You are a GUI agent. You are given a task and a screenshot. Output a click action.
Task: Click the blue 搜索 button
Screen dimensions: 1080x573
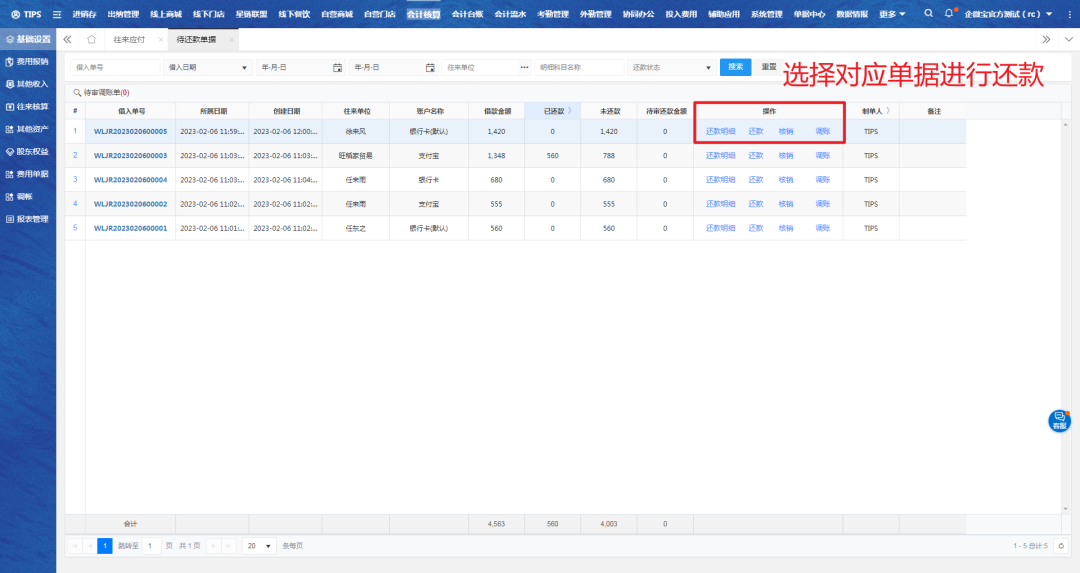coord(735,67)
